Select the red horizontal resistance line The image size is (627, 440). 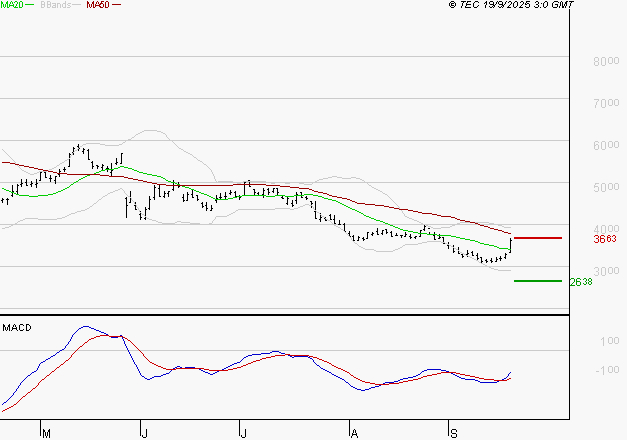[537, 238]
